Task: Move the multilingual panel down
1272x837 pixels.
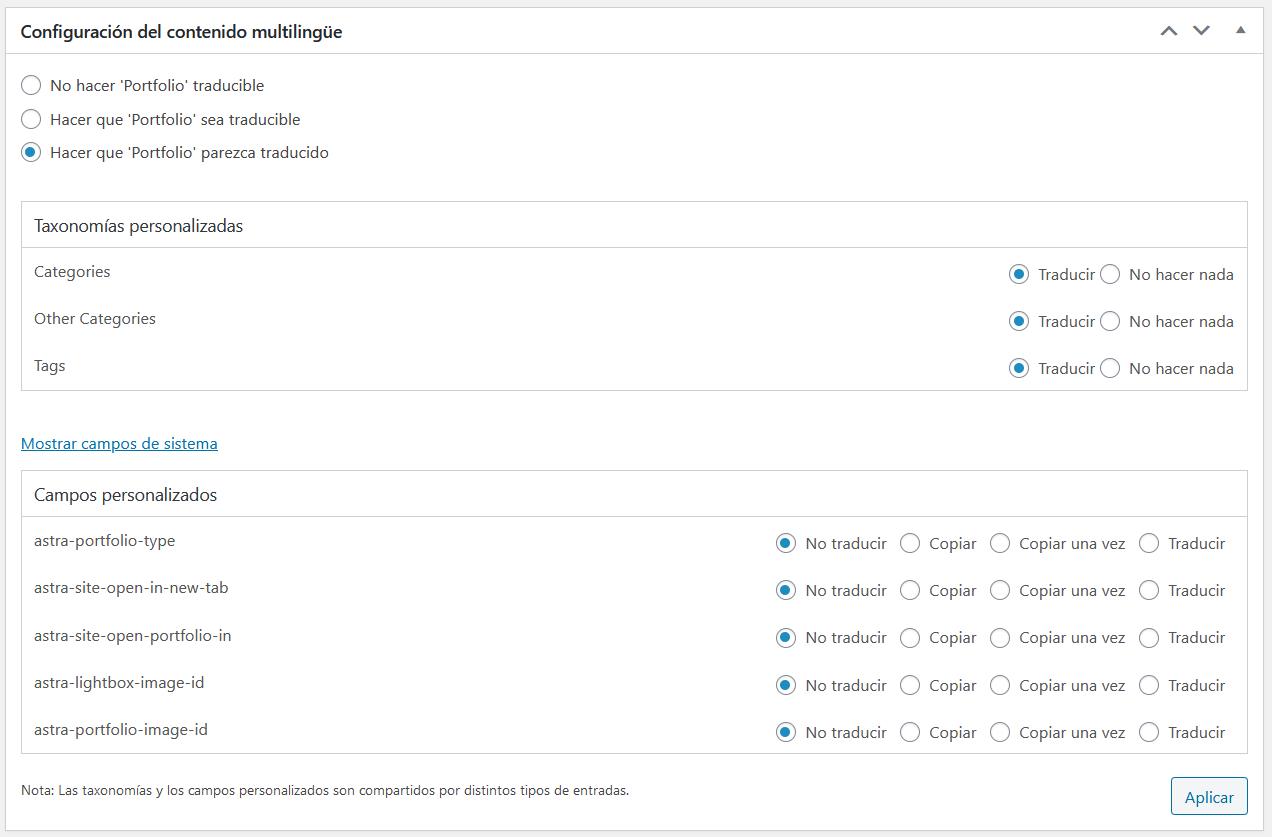Action: click(1201, 31)
